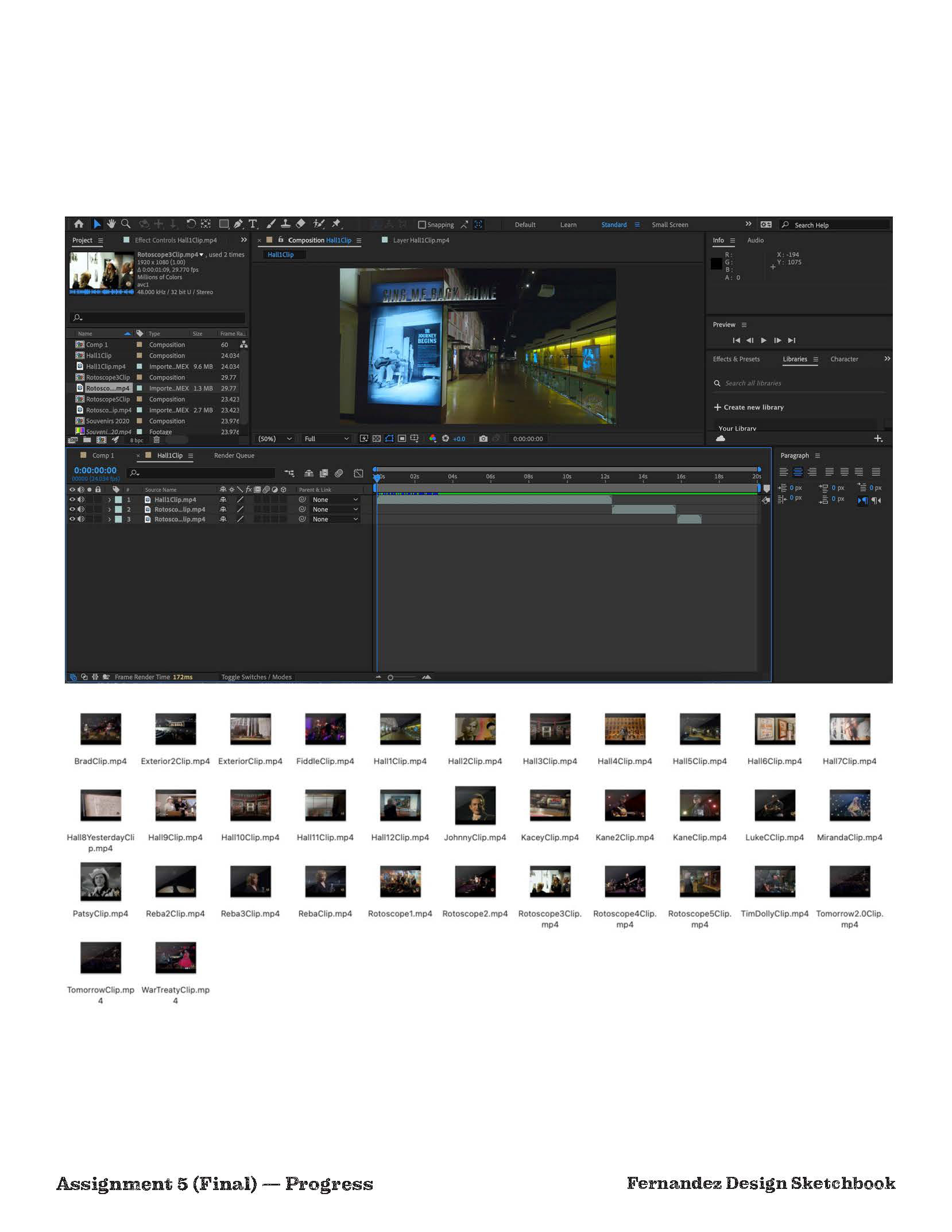The width and height of the screenshot is (952, 1232).
Task: Click the trash delete icon in Project panel
Action: 156,440
